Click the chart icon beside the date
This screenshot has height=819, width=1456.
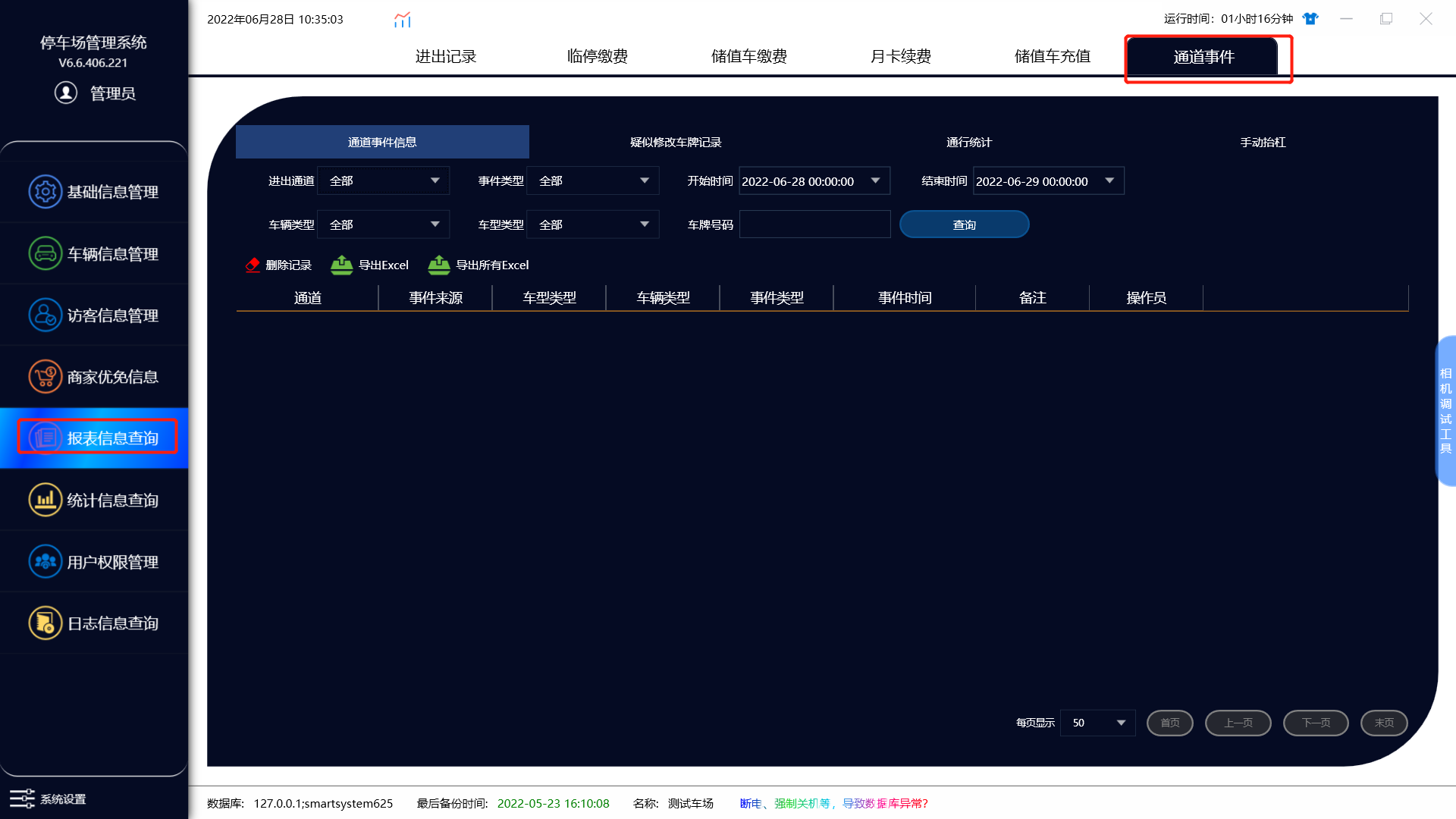point(403,20)
